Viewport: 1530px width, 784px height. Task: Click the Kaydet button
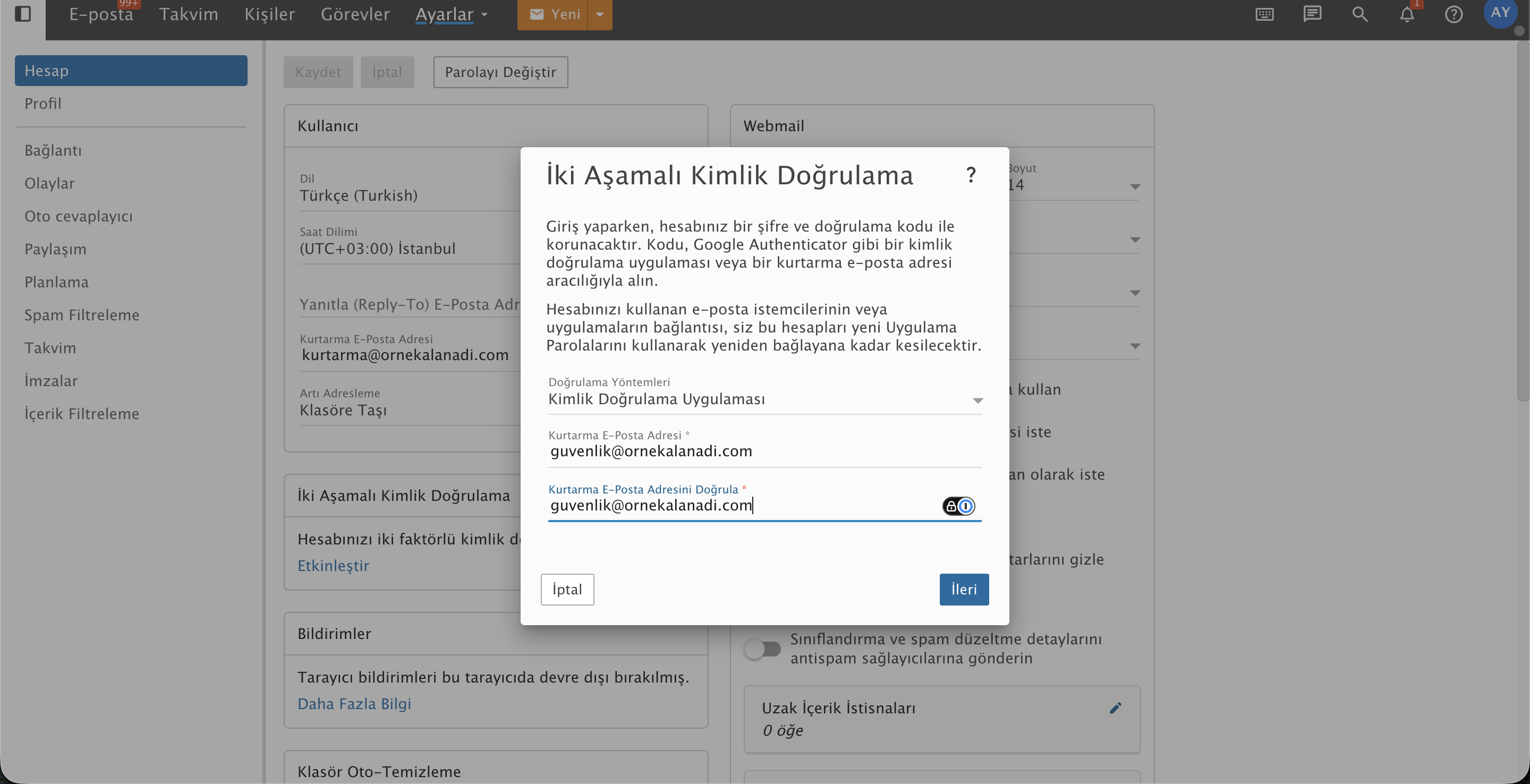pos(318,72)
